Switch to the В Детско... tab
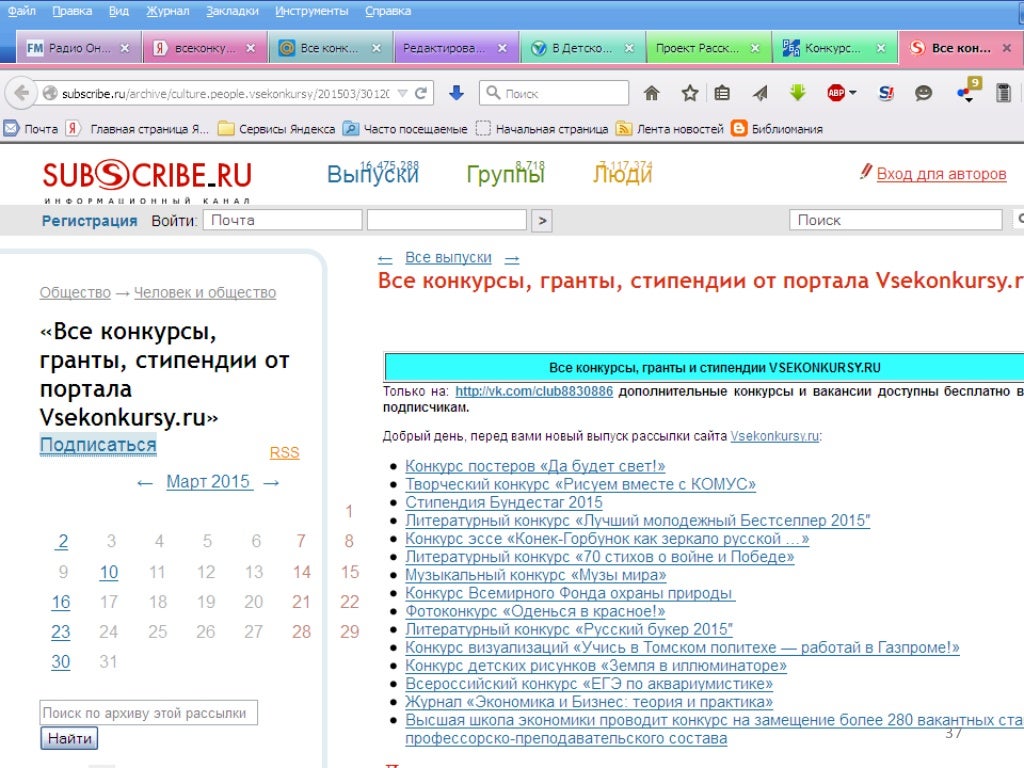This screenshot has width=1024, height=768. pyautogui.click(x=583, y=48)
